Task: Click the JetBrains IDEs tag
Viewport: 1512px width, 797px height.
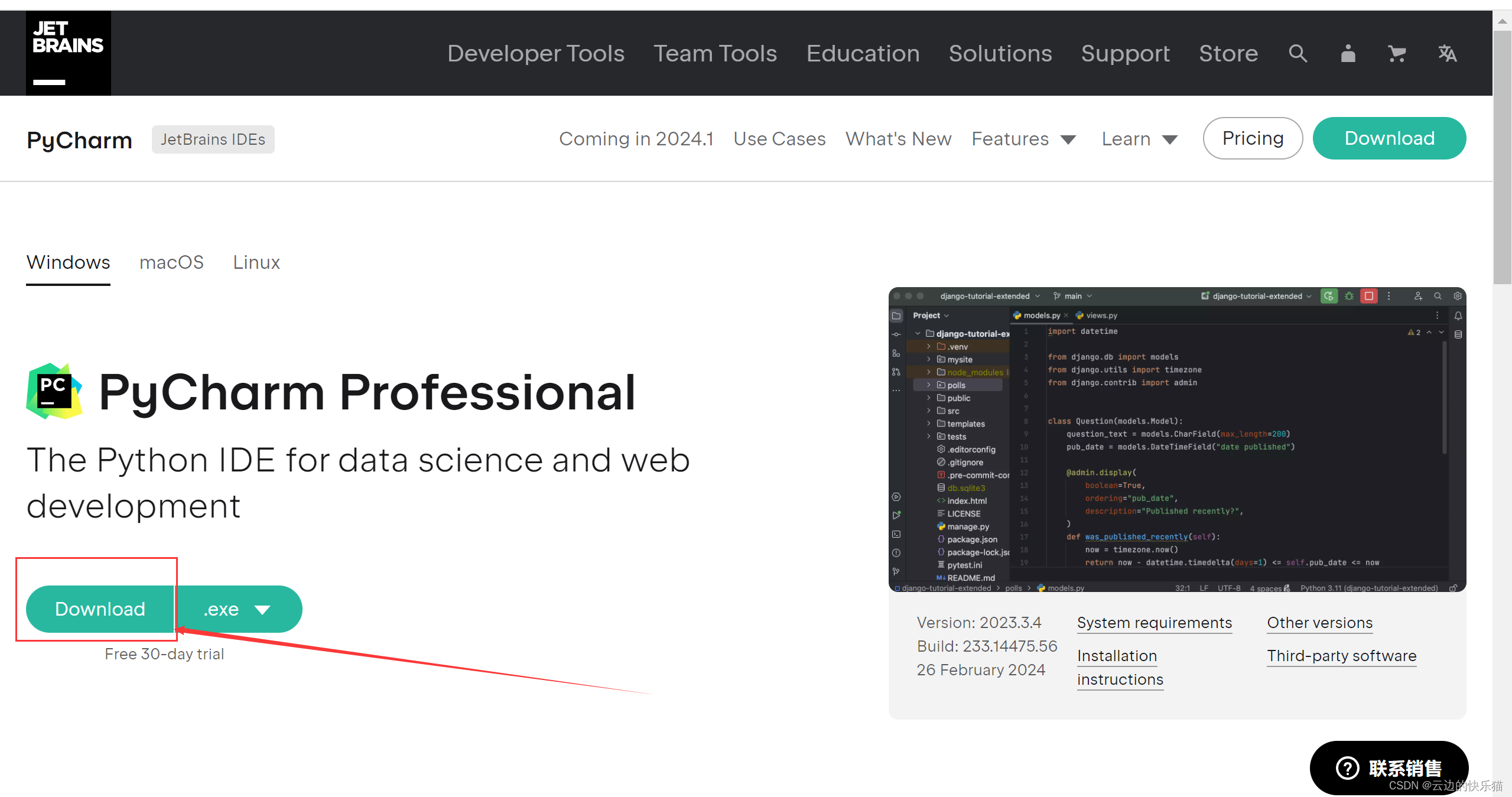Action: (x=213, y=139)
